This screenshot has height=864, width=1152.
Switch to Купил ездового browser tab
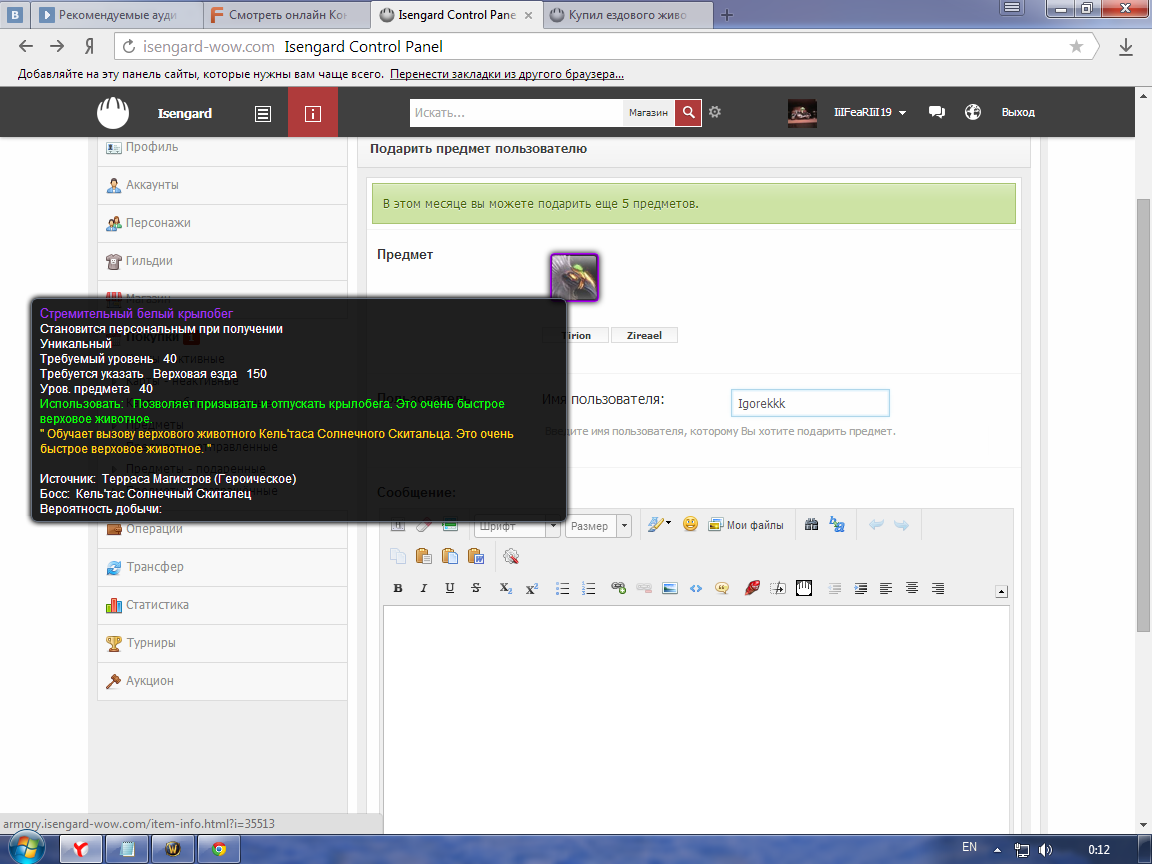628,15
